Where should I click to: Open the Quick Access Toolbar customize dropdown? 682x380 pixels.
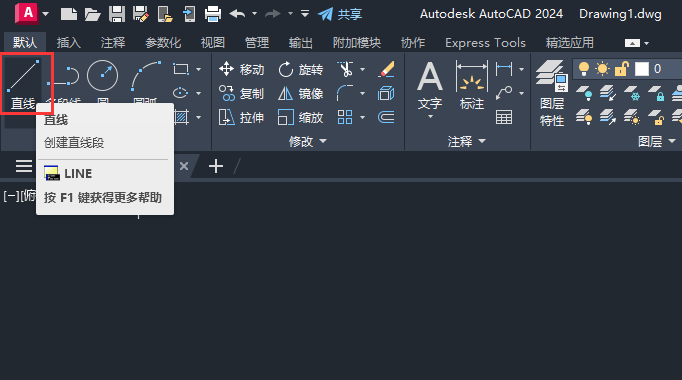(x=305, y=14)
